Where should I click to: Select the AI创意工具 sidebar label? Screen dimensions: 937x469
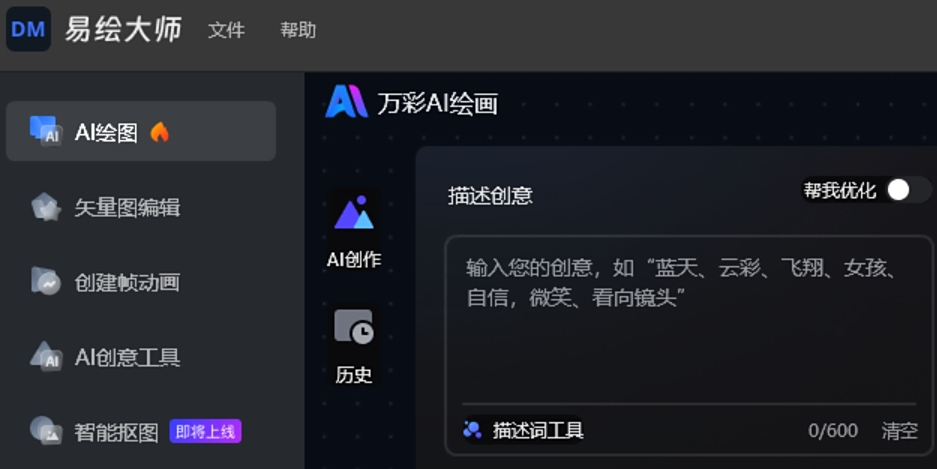point(127,357)
